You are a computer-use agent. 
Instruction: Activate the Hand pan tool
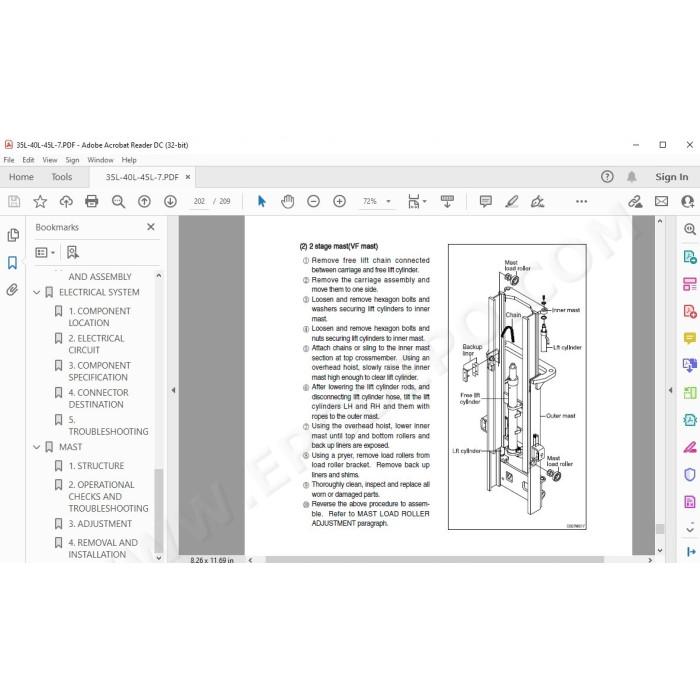[288, 201]
